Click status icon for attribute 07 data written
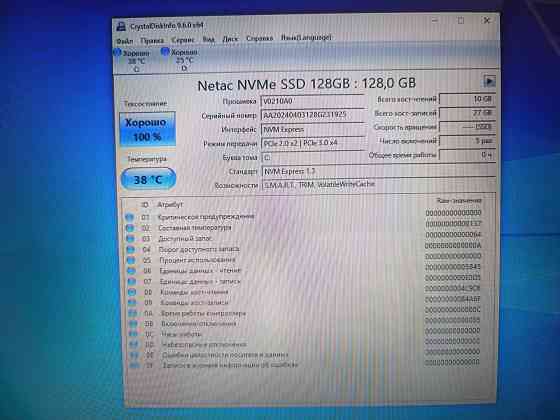This screenshot has width=560, height=420. pos(131,281)
